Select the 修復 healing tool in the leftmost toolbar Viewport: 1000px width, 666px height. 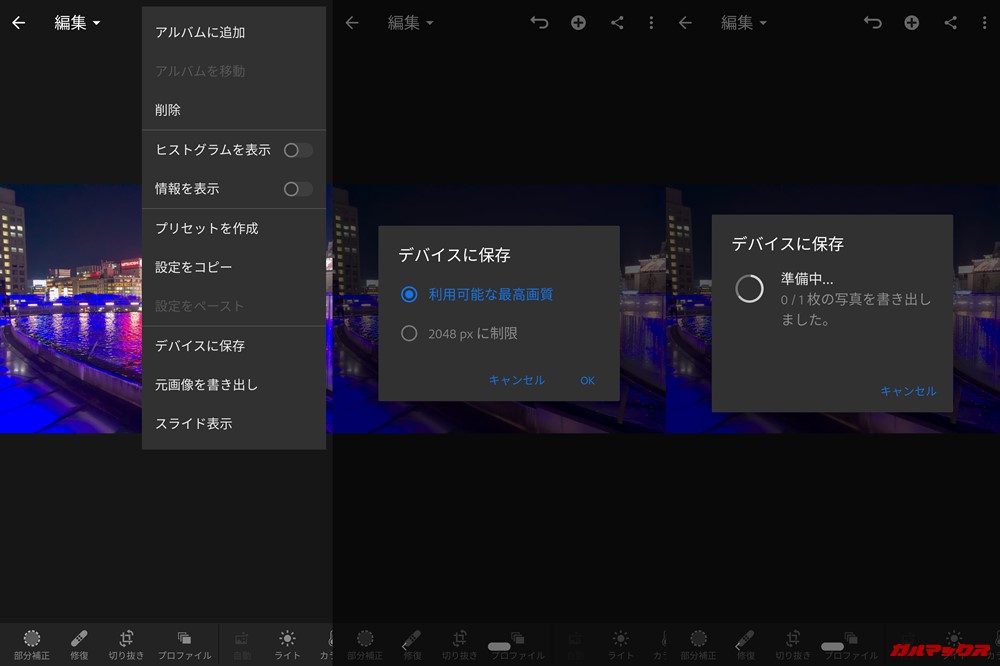(x=79, y=645)
